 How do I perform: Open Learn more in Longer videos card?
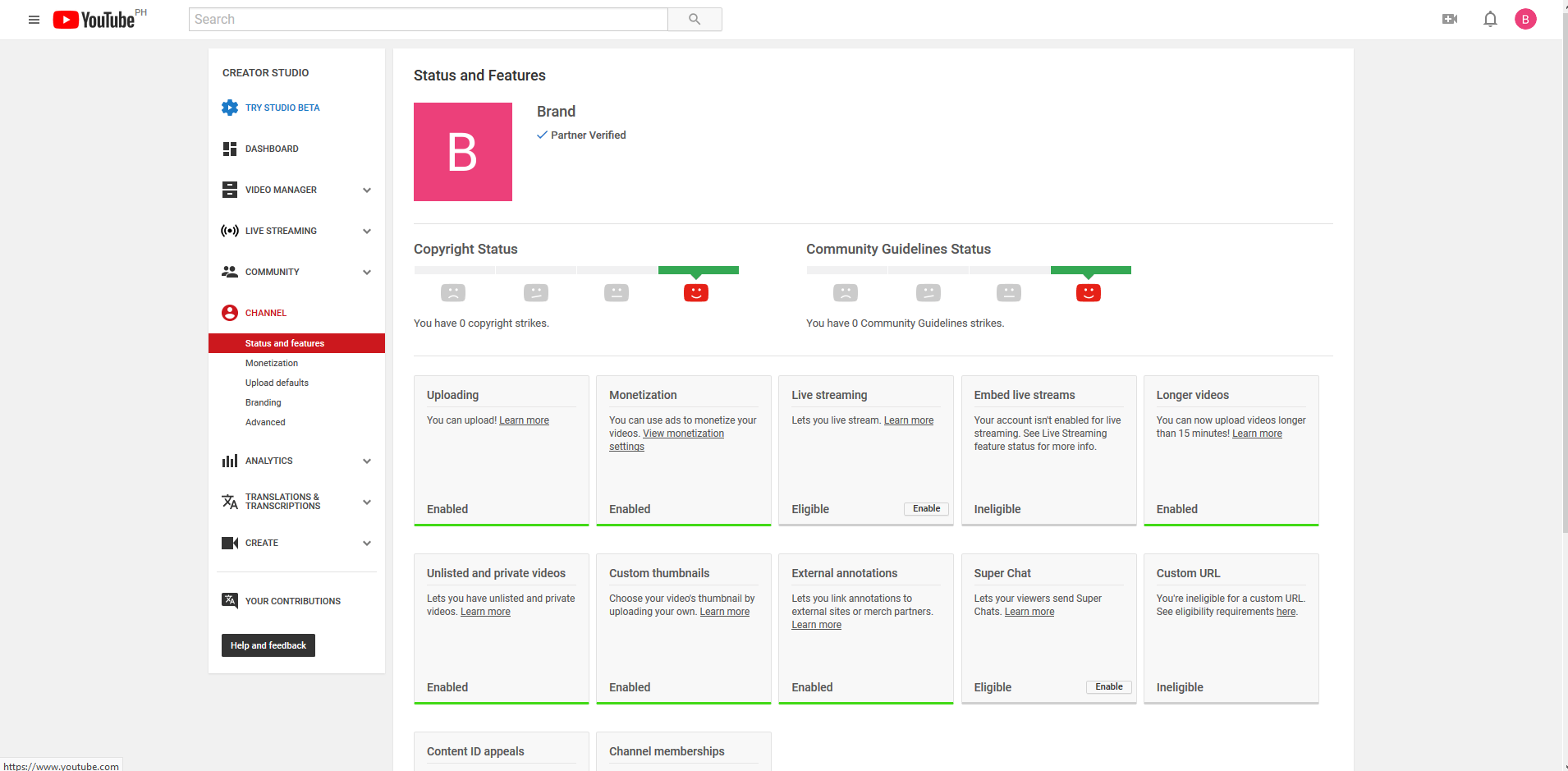coord(1257,434)
